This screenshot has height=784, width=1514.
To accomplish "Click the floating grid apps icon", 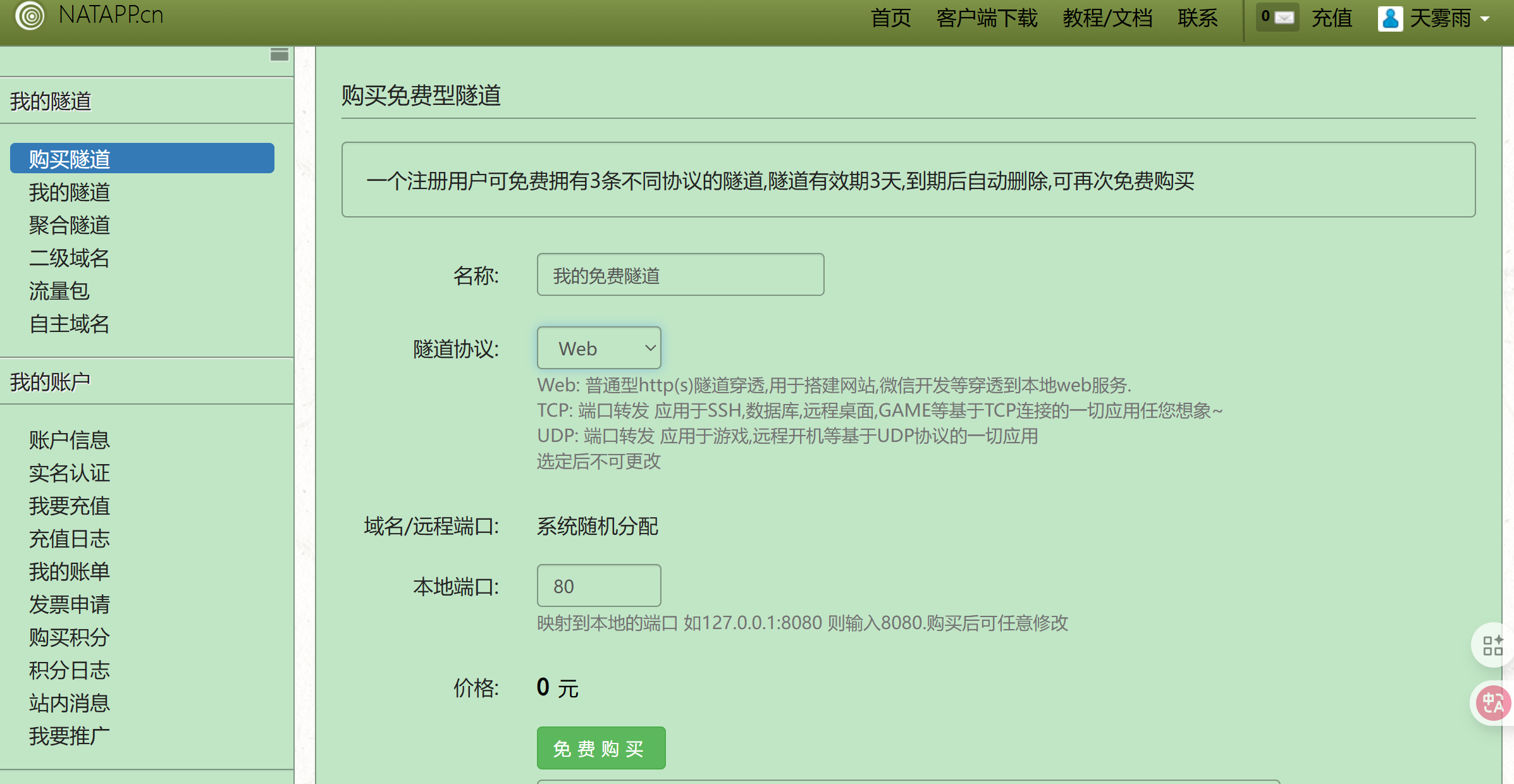I will pos(1492,646).
